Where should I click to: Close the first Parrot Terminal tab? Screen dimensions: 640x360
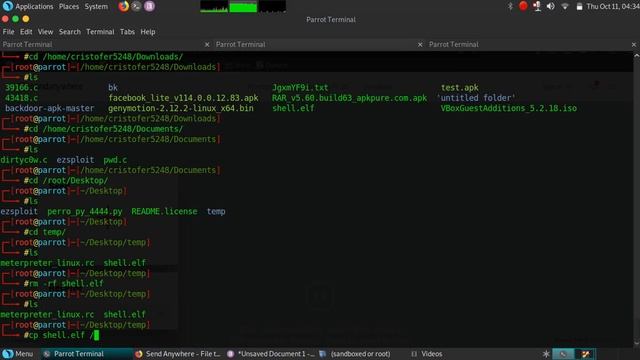pos(207,44)
